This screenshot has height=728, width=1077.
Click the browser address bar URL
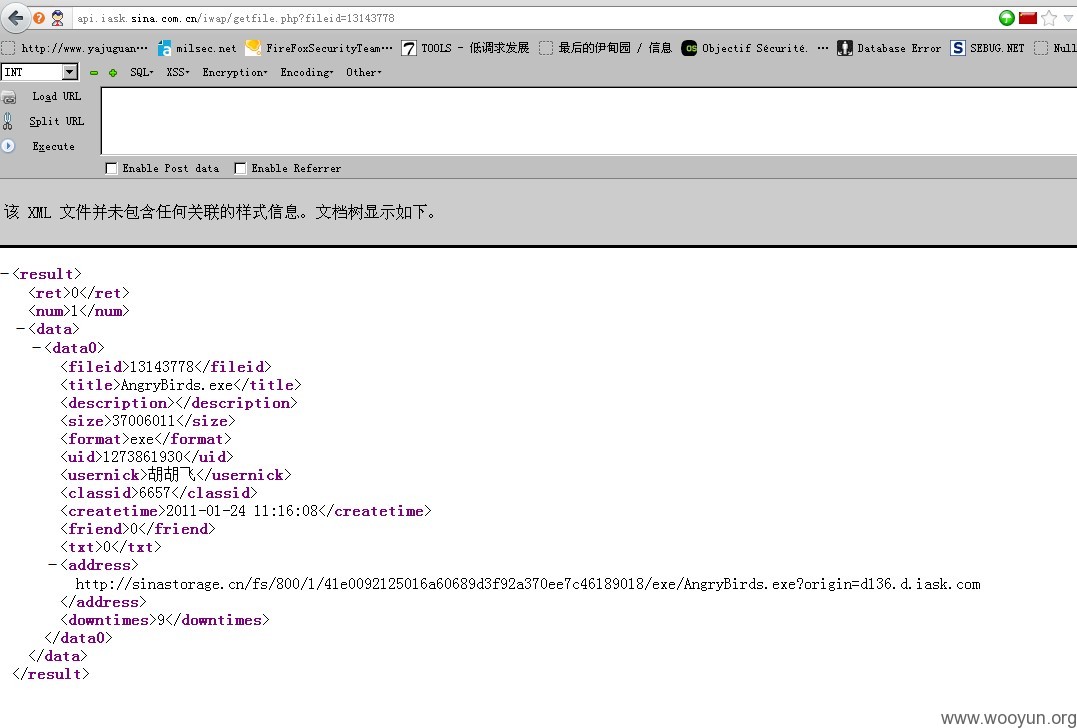coord(236,19)
